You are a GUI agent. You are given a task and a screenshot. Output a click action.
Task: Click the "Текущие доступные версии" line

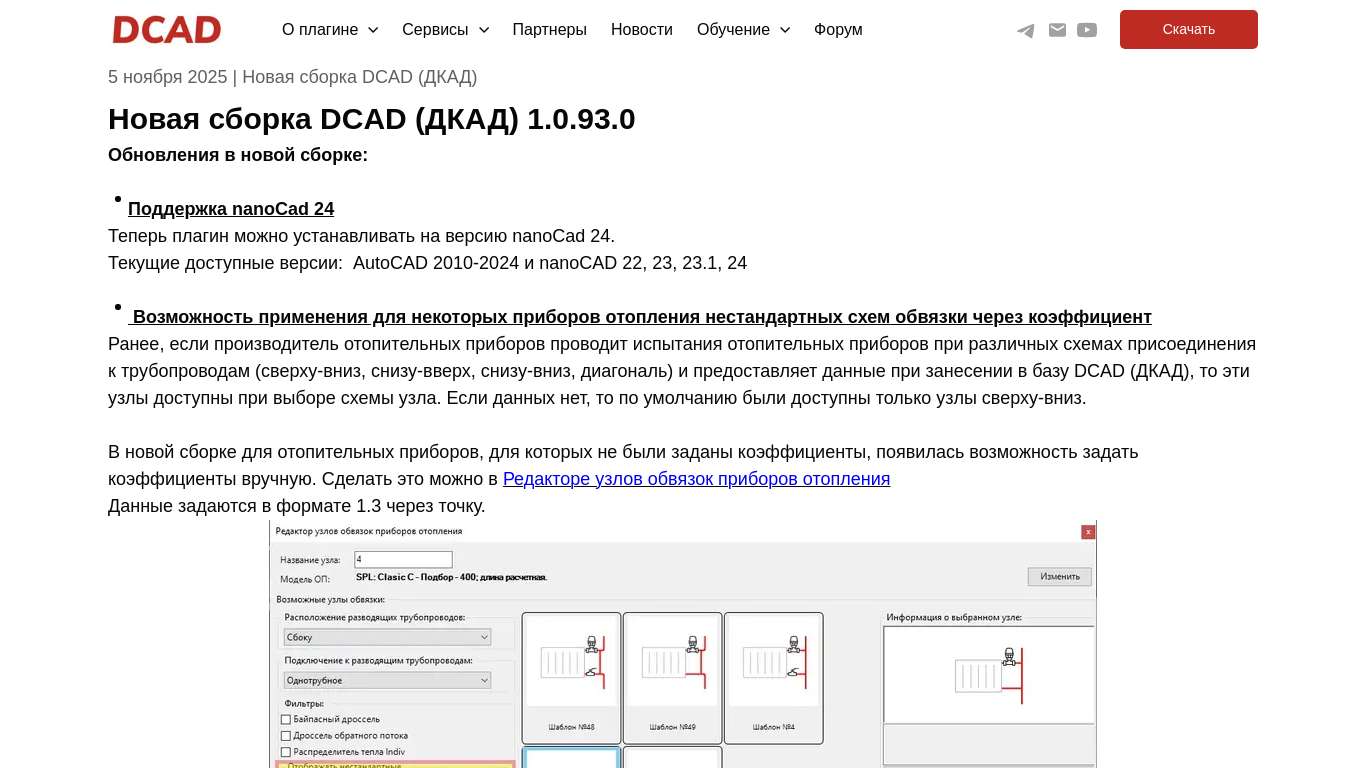point(428,263)
